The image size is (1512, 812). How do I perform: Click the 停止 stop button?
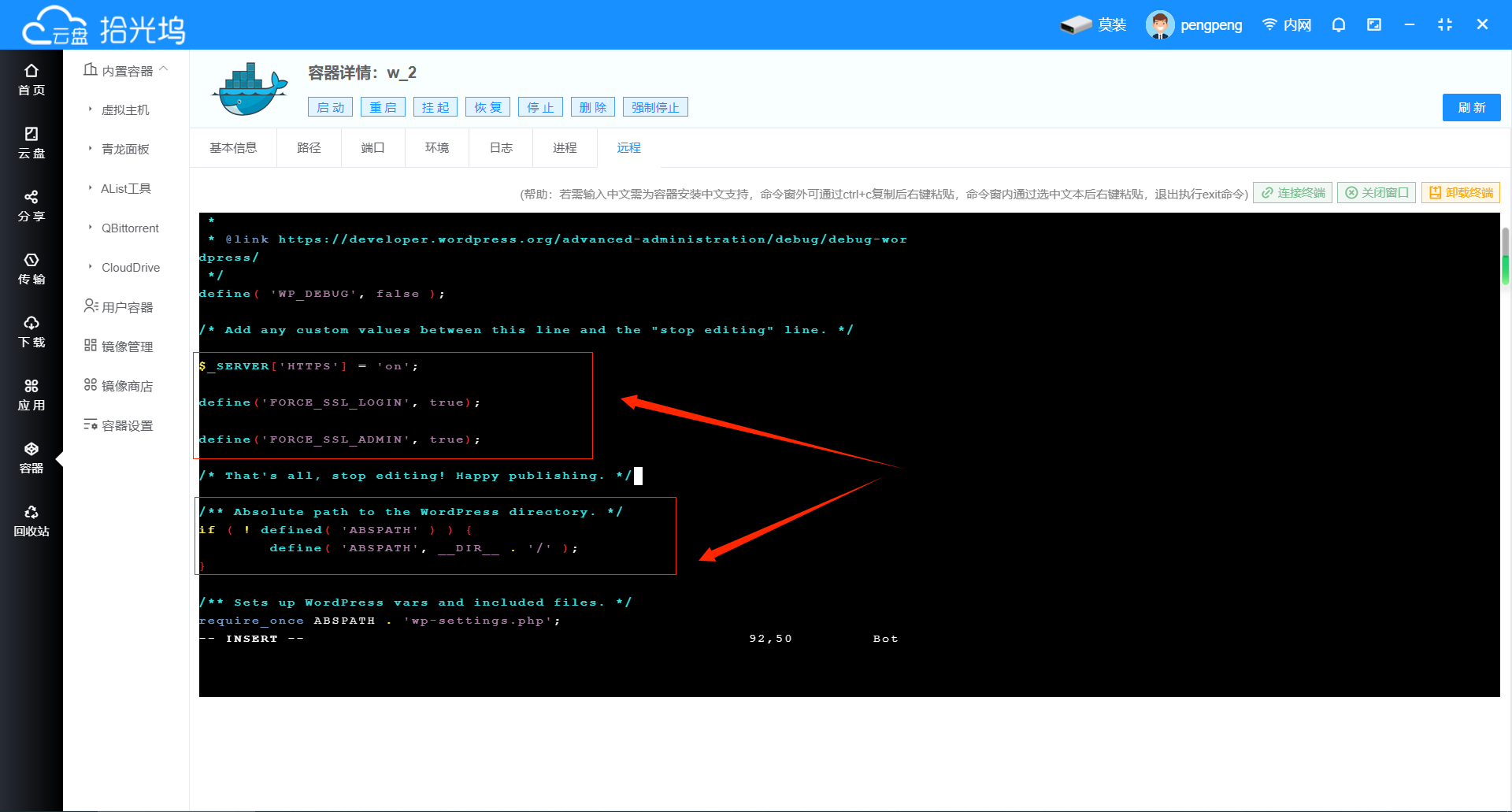pos(540,107)
